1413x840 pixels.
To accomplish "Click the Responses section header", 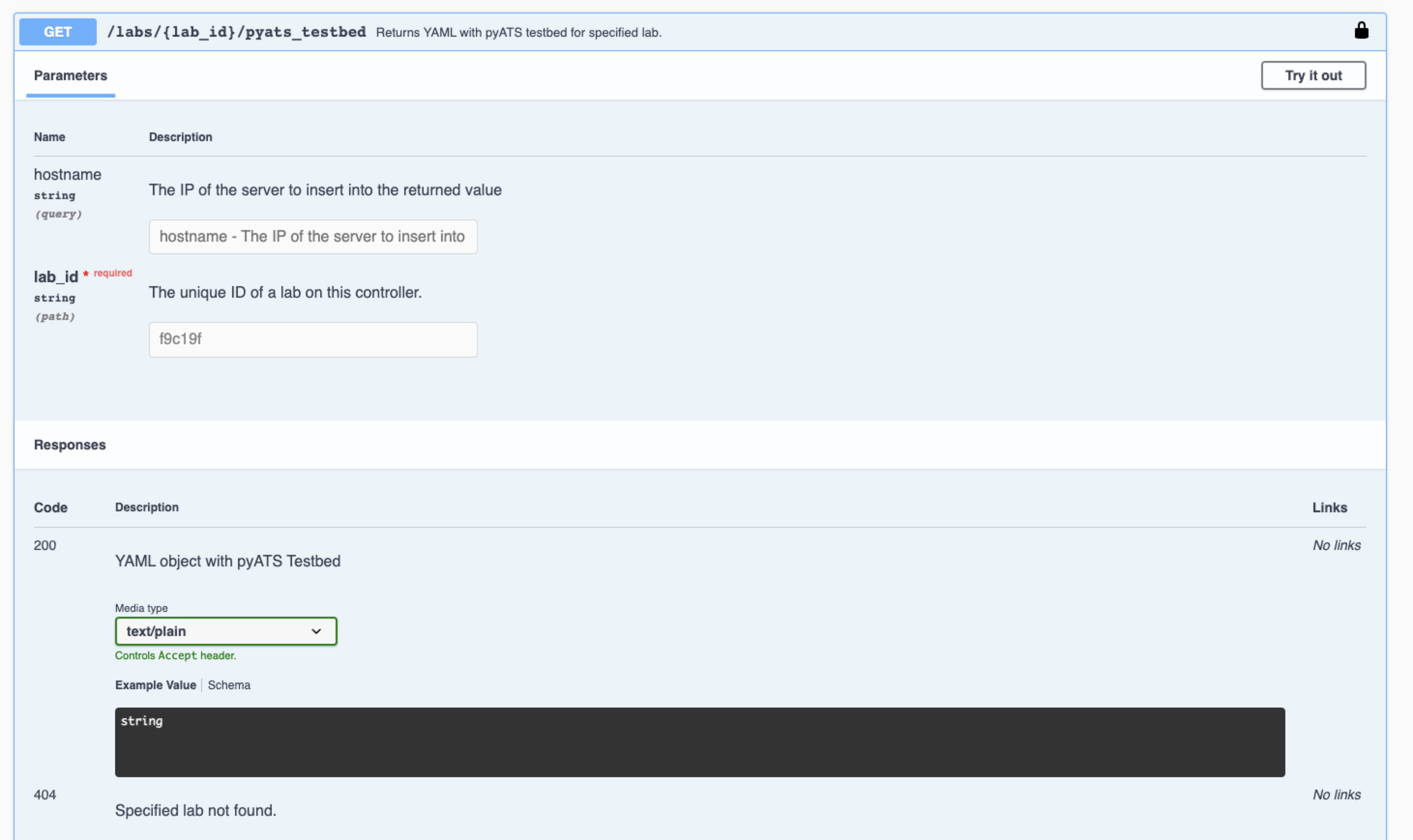I will (70, 445).
